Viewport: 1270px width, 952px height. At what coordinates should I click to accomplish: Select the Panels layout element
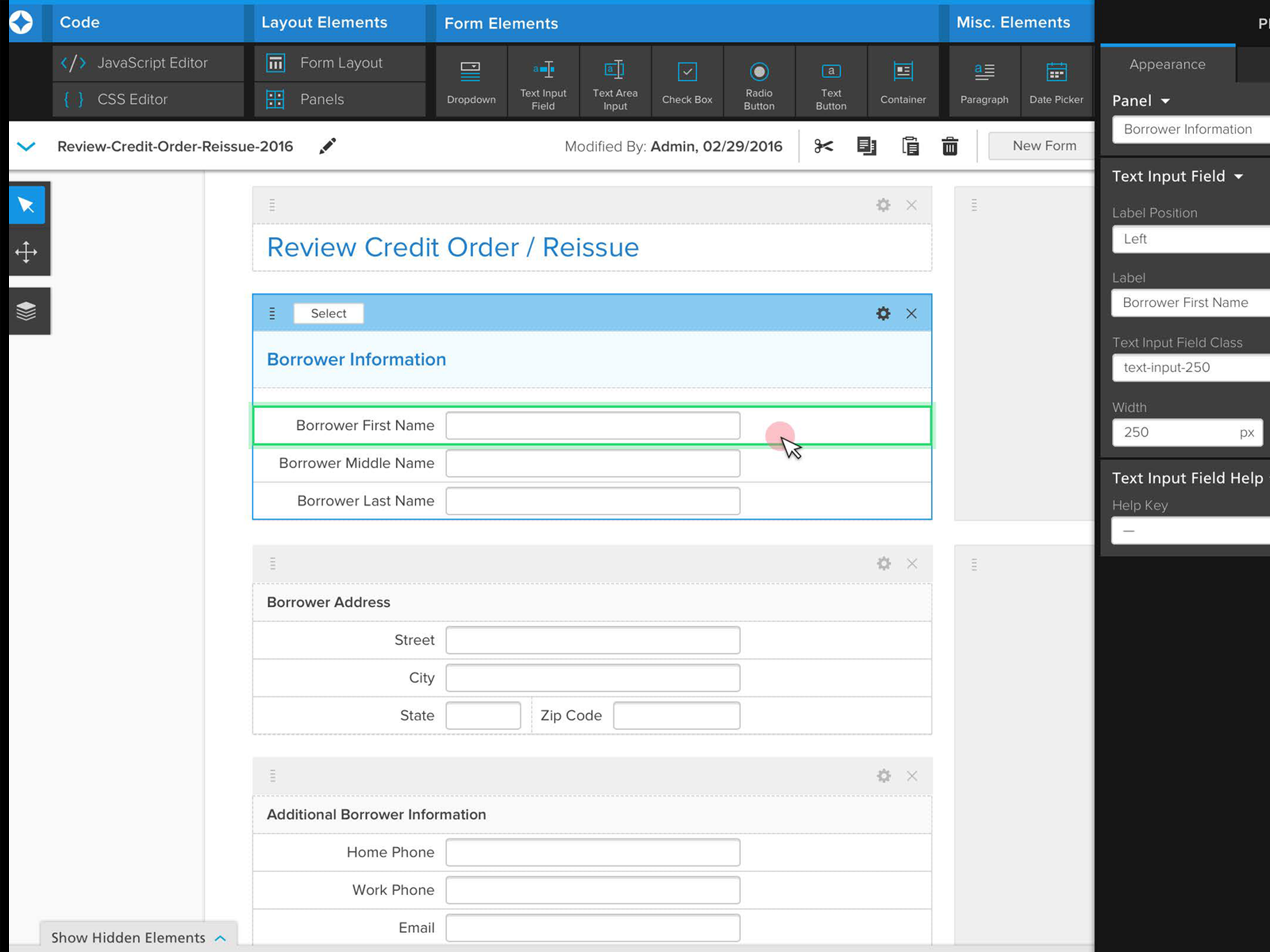tap(340, 99)
